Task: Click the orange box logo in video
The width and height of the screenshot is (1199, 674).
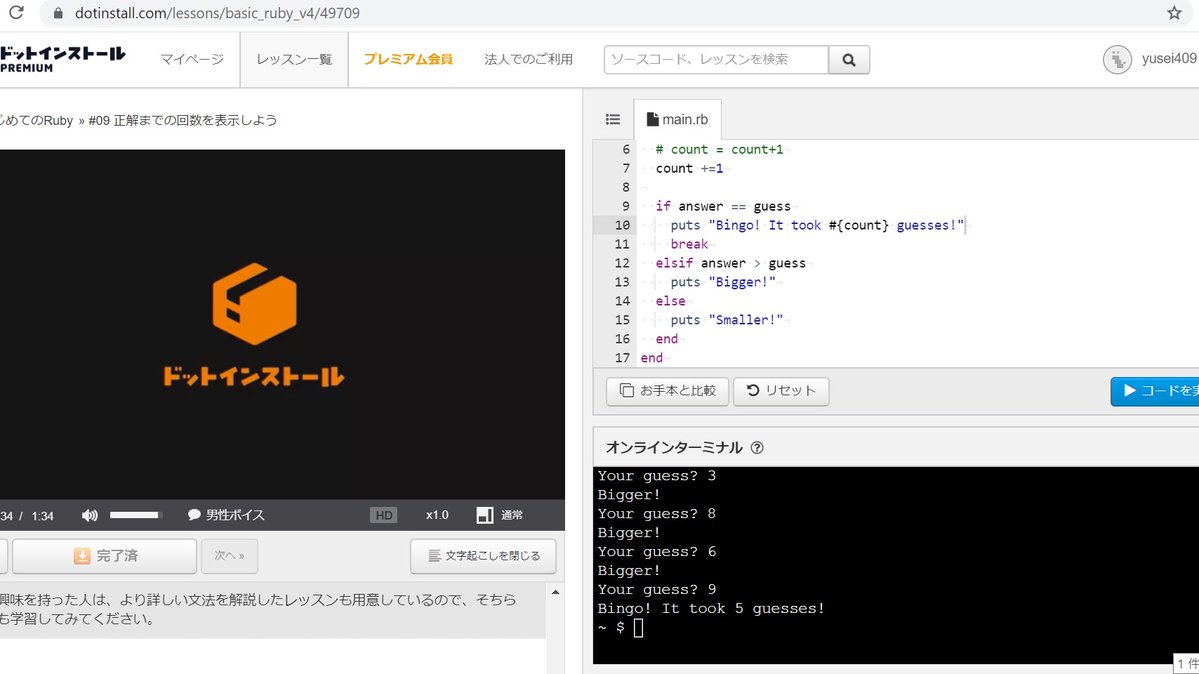Action: click(x=255, y=304)
